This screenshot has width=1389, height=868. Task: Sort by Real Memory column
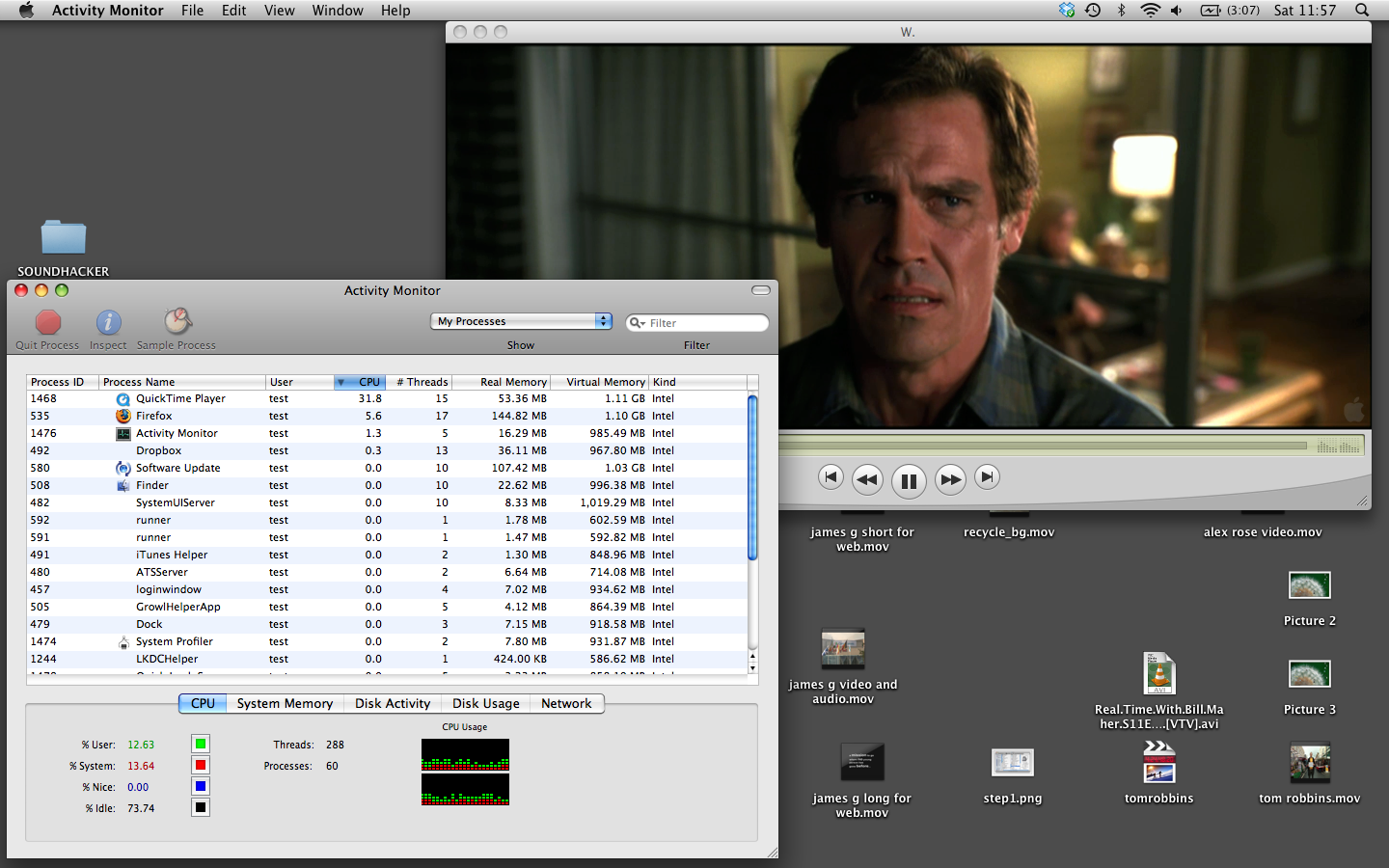pos(501,382)
